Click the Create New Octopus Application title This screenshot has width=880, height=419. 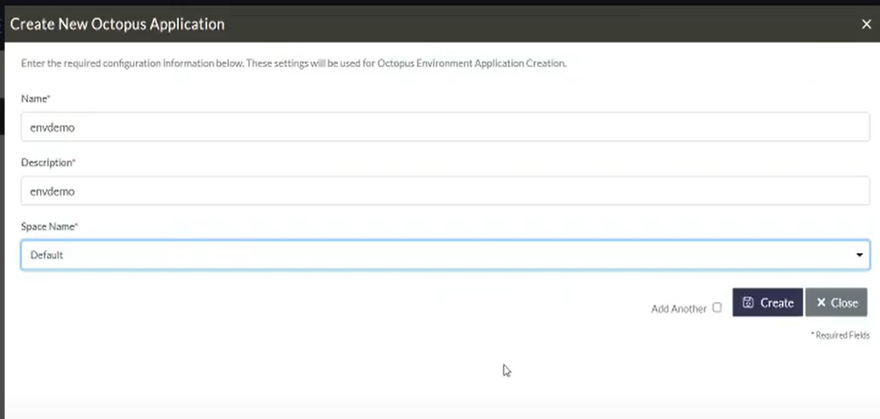pyautogui.click(x=117, y=24)
